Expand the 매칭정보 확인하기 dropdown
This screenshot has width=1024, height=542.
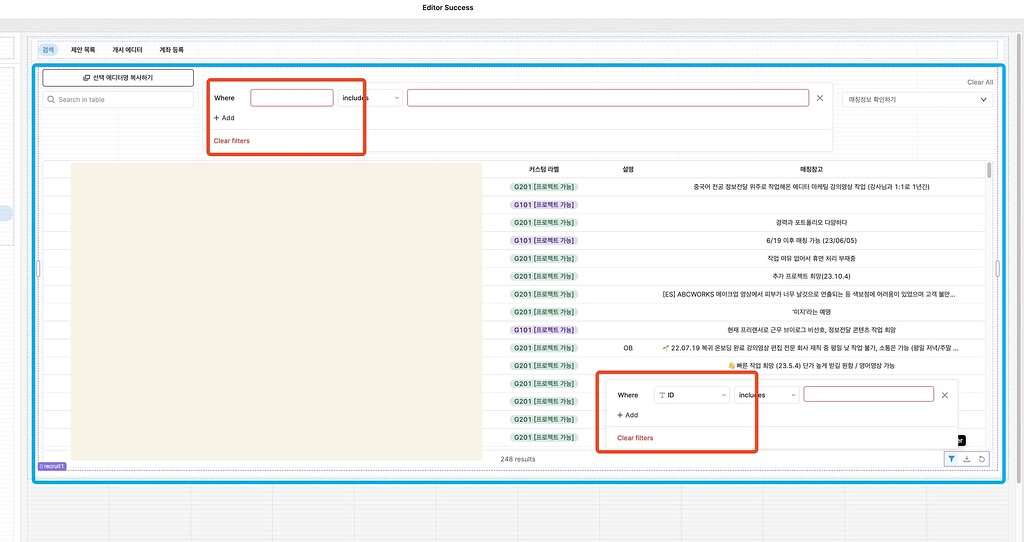pyautogui.click(x=918, y=99)
